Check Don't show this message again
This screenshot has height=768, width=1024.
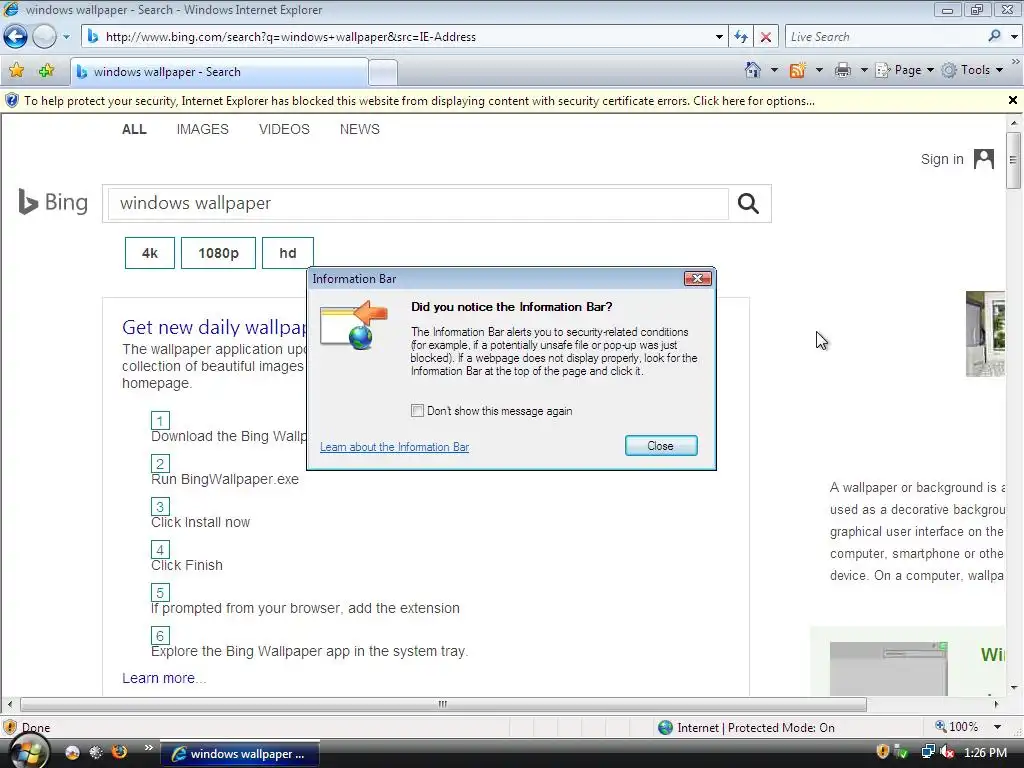[417, 411]
